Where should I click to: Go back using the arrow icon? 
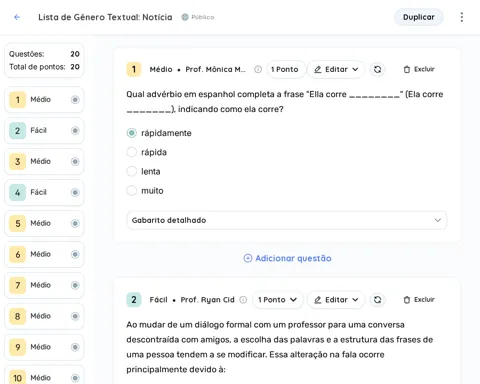17,17
